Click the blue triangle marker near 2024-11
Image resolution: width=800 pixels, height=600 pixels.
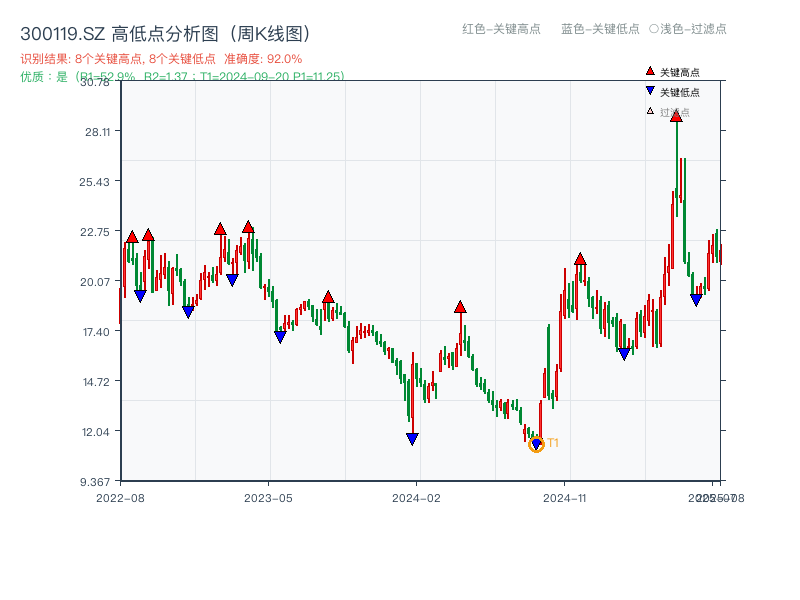click(x=623, y=353)
